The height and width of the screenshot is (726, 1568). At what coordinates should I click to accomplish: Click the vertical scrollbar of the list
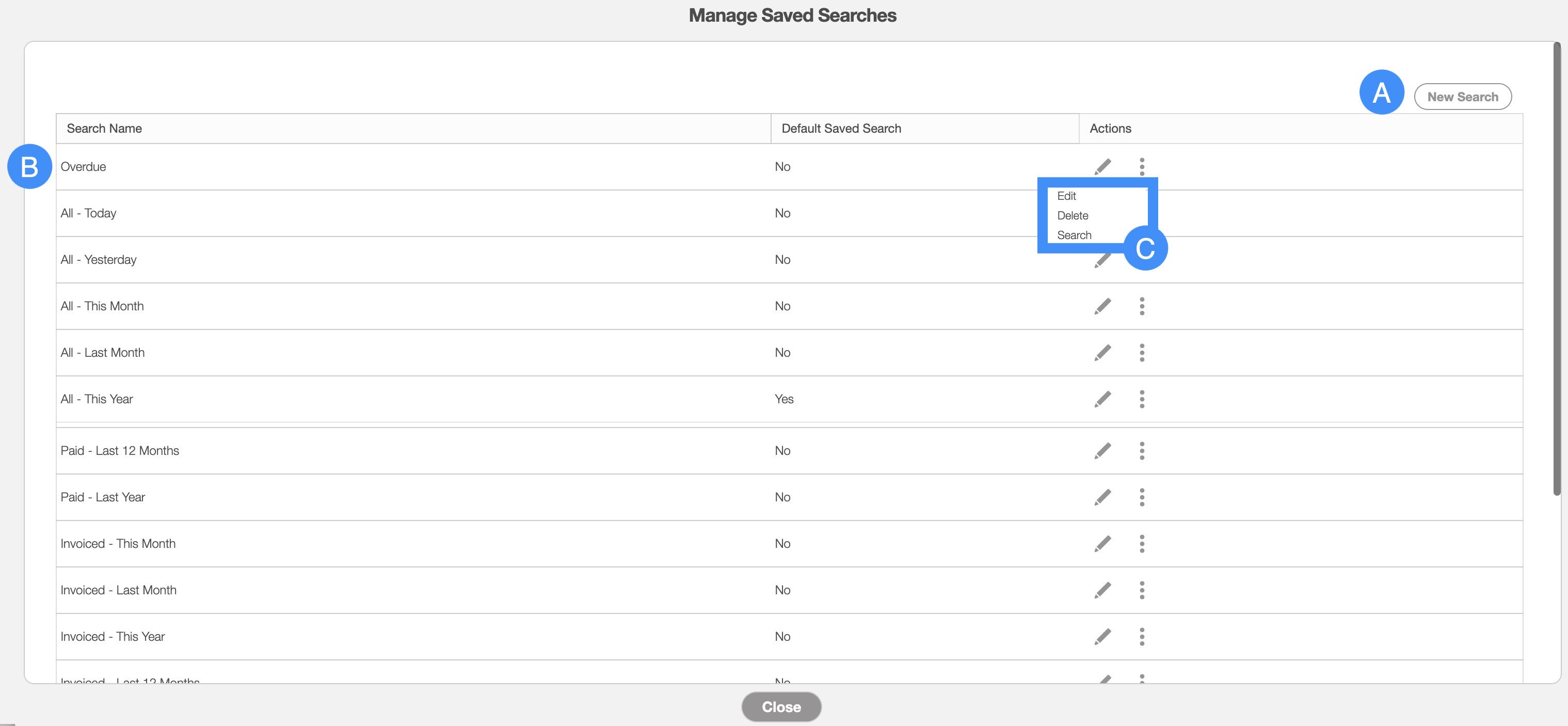[x=1557, y=268]
